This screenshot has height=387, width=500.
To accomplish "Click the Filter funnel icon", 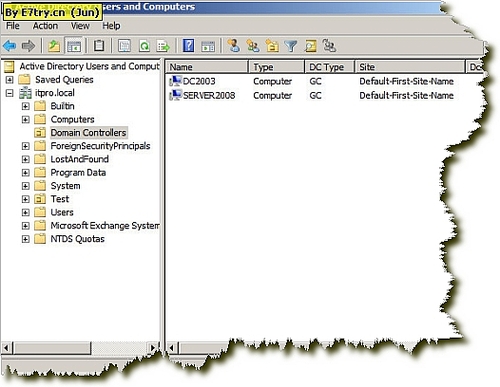I will [x=291, y=46].
